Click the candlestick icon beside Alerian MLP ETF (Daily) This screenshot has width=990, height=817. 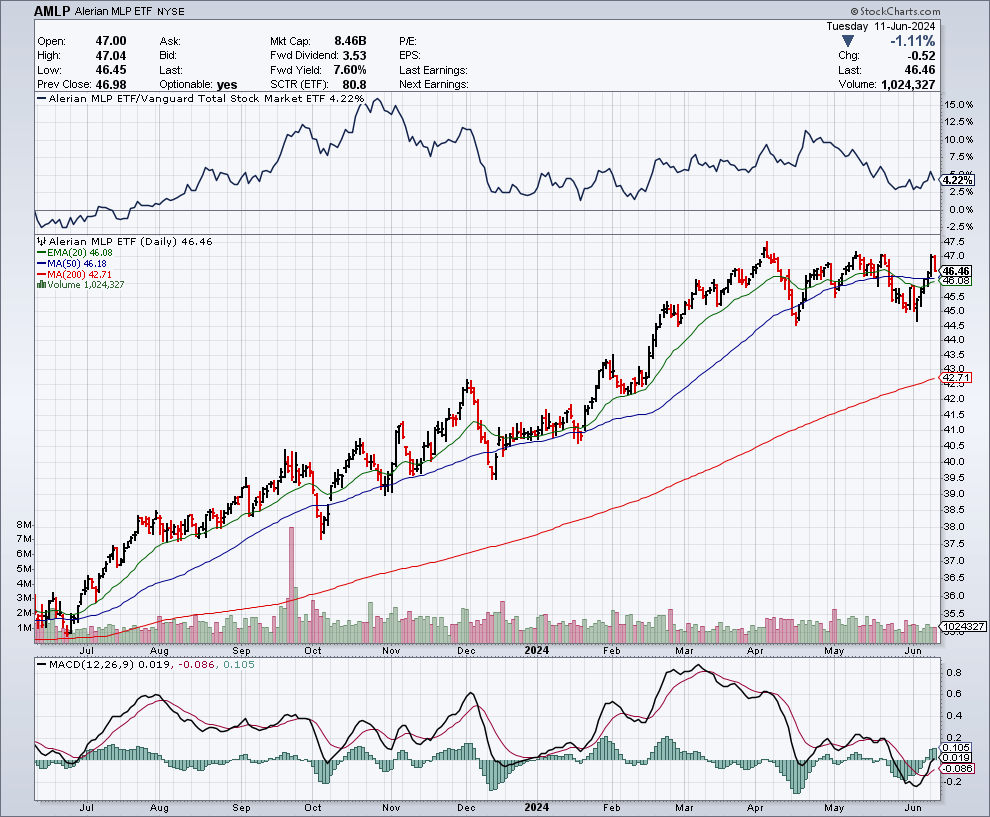coord(42,241)
